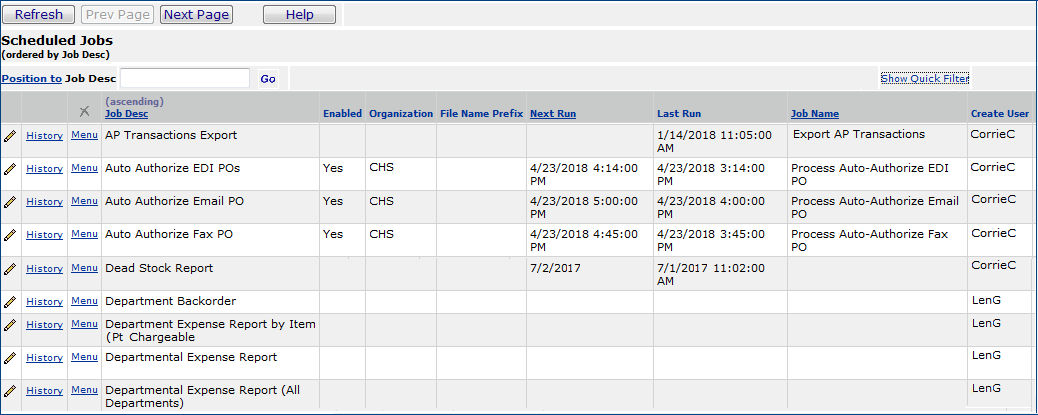The width and height of the screenshot is (1038, 415).
Task: Edit the Auto Authorize EDI POs job
Action: click(10, 168)
